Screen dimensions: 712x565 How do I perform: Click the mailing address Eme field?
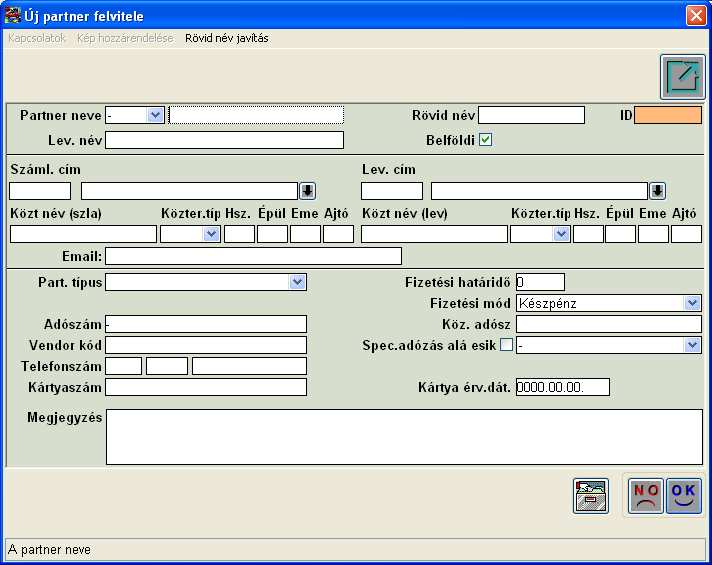(x=653, y=234)
